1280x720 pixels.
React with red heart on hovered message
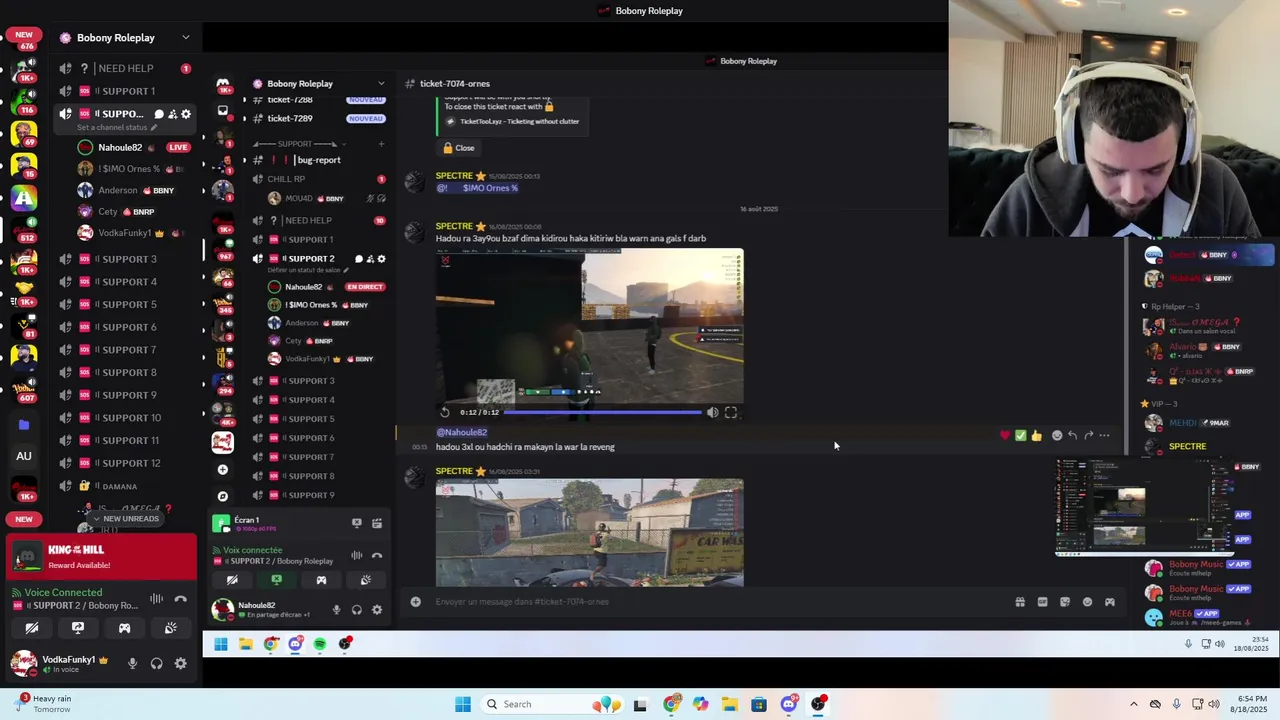point(1005,435)
